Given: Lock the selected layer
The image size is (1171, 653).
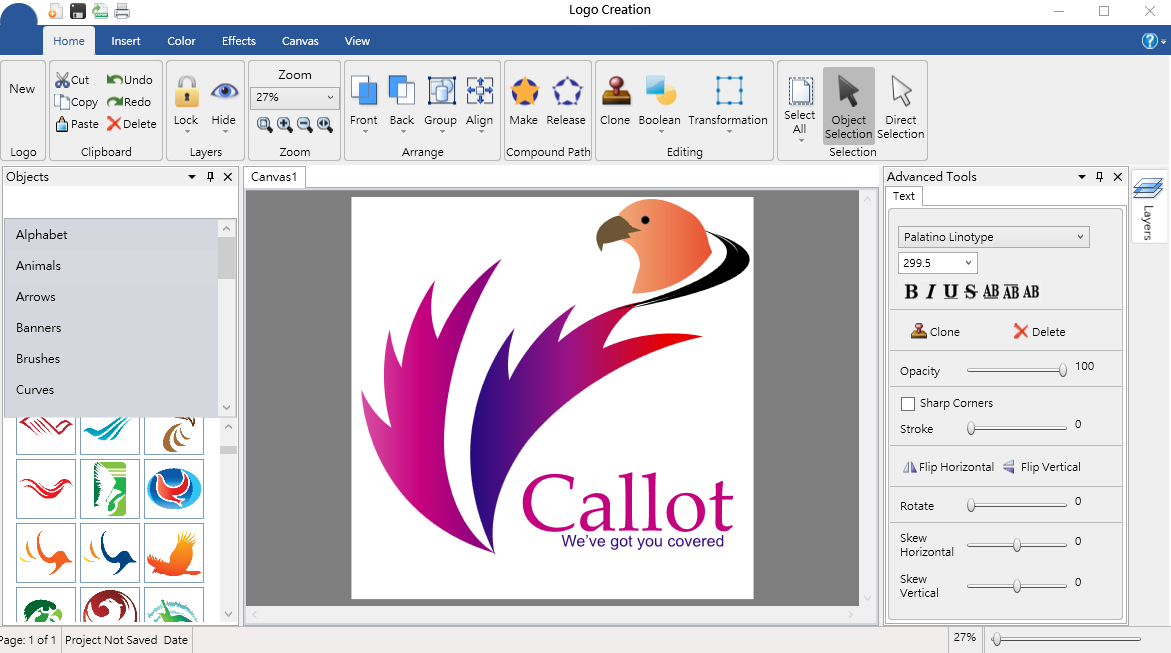Looking at the screenshot, I should coord(186,101).
